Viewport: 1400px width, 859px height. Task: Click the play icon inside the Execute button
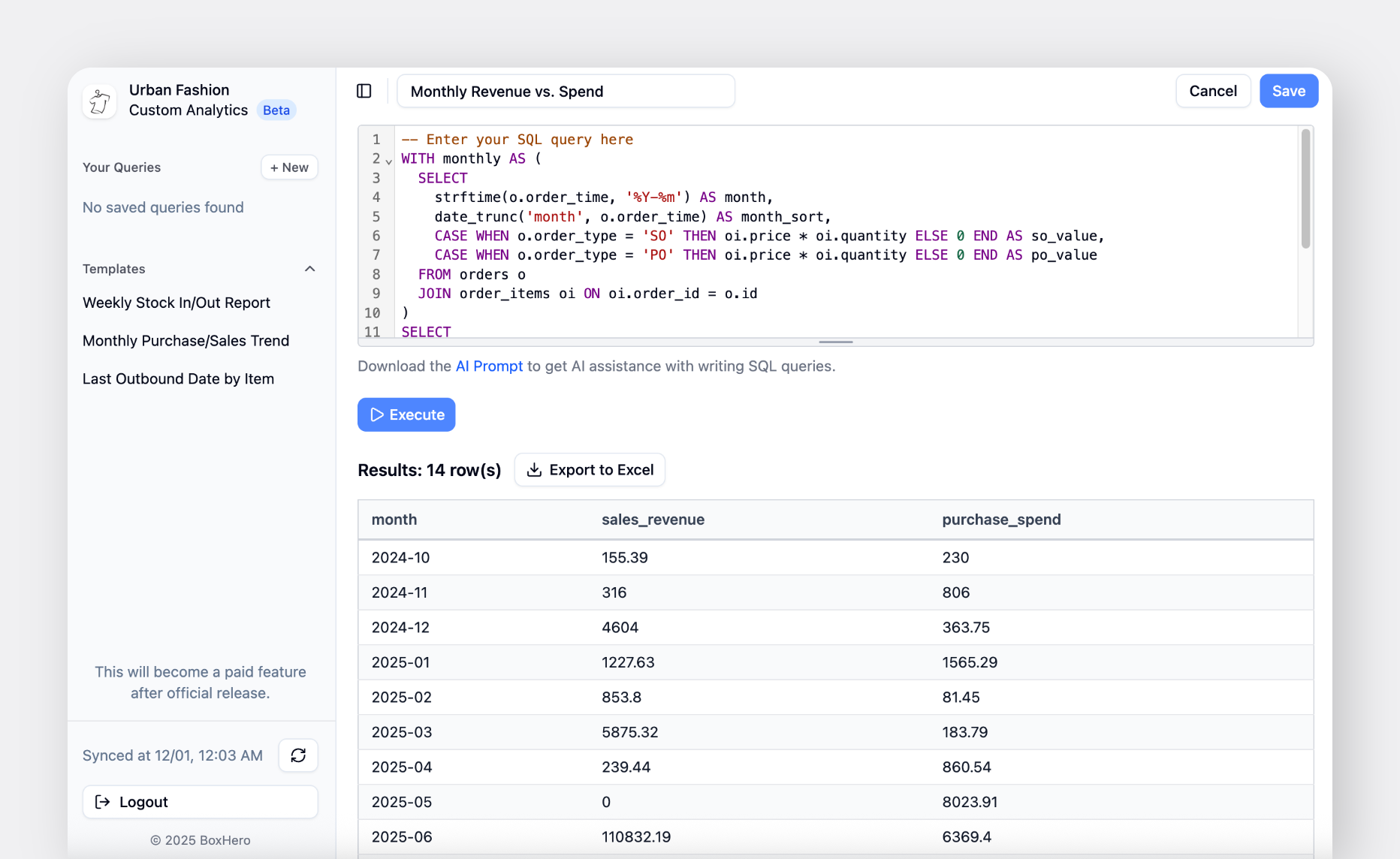point(377,414)
